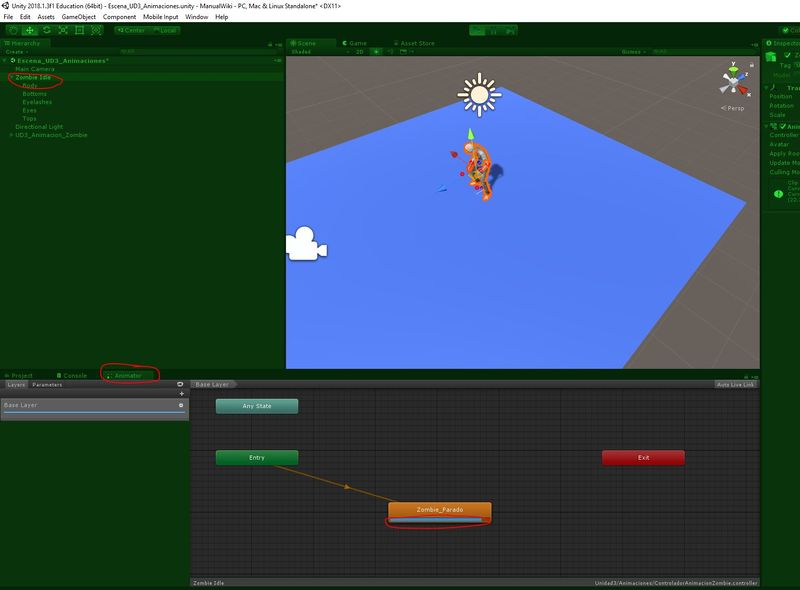Toggle Auto Live Link button
800x590 pixels.
(x=735, y=384)
